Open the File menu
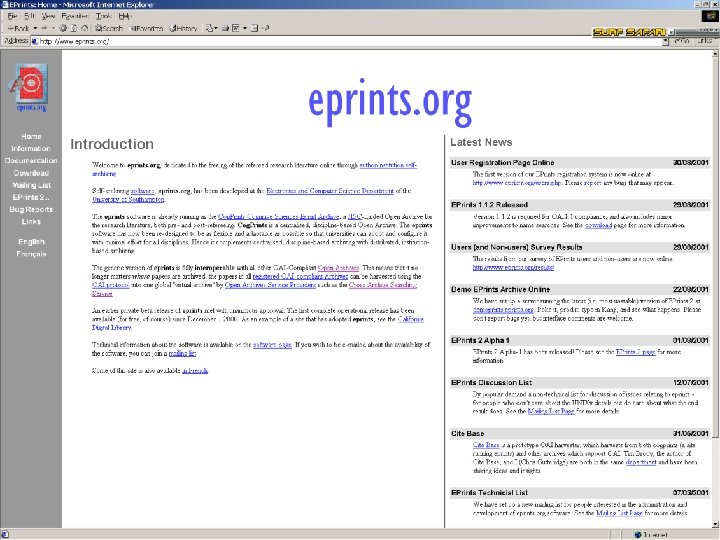Screen dimensions: 720x540 12,16
